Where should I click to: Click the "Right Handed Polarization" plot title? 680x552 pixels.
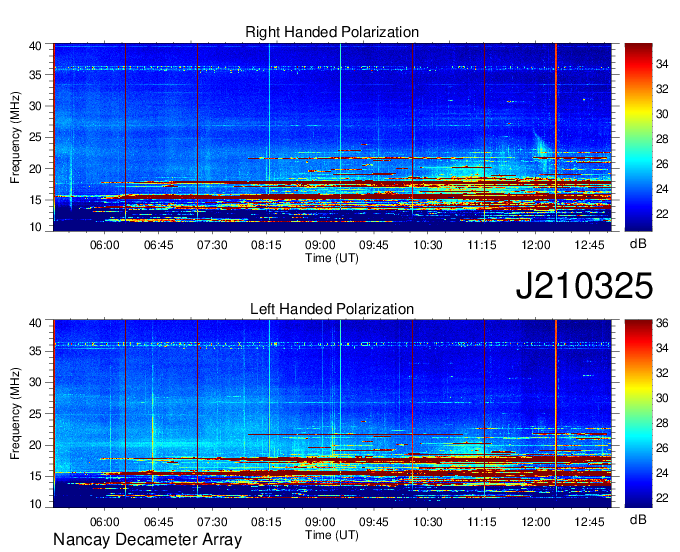(x=332, y=32)
